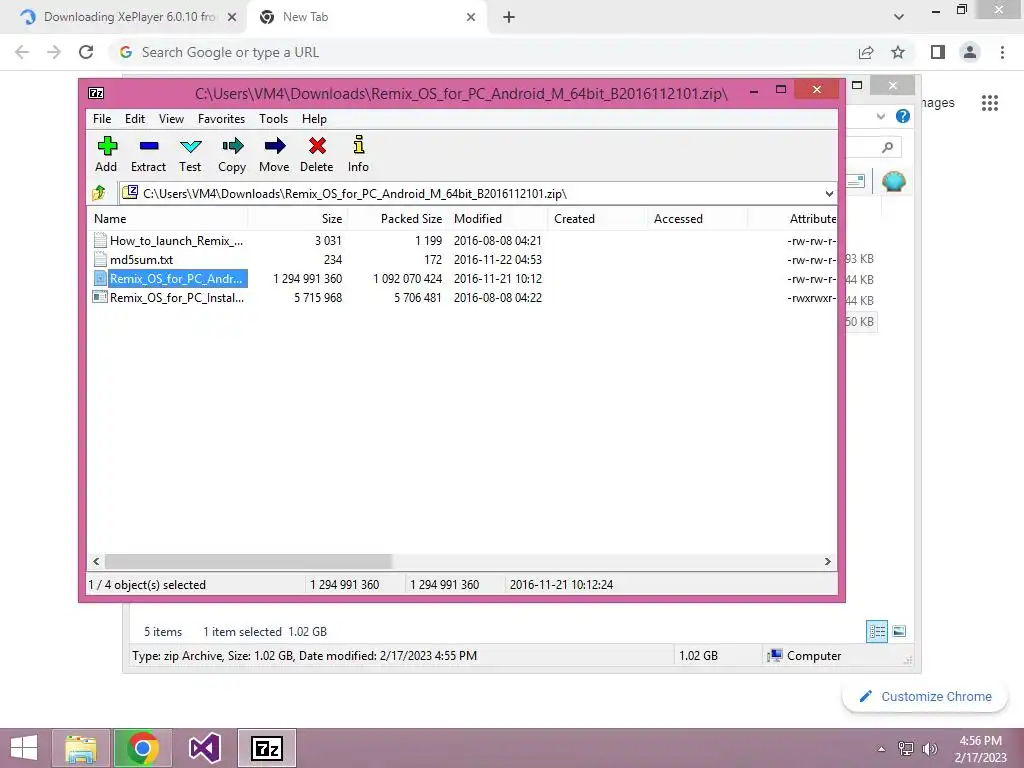The height and width of the screenshot is (768, 1024).
Task: Bookmark this tab star icon
Action: (x=898, y=52)
